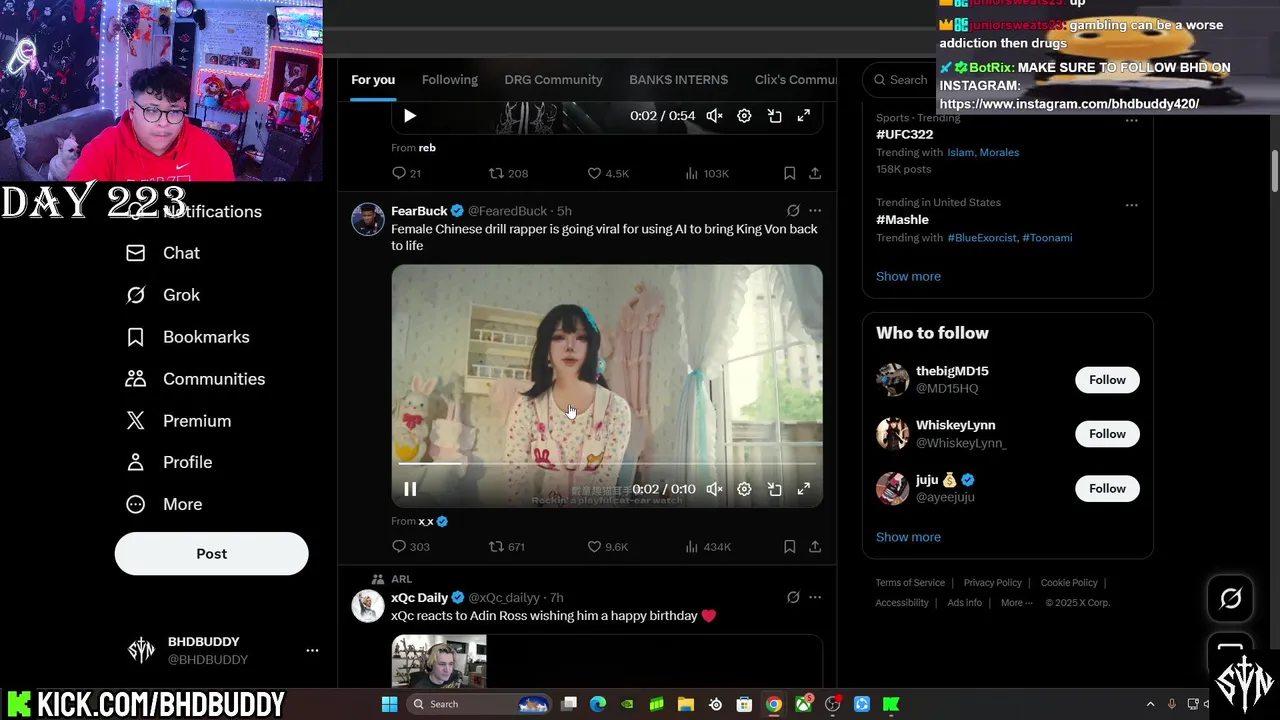The height and width of the screenshot is (720, 1280).
Task: Share the reb video post
Action: tap(815, 173)
